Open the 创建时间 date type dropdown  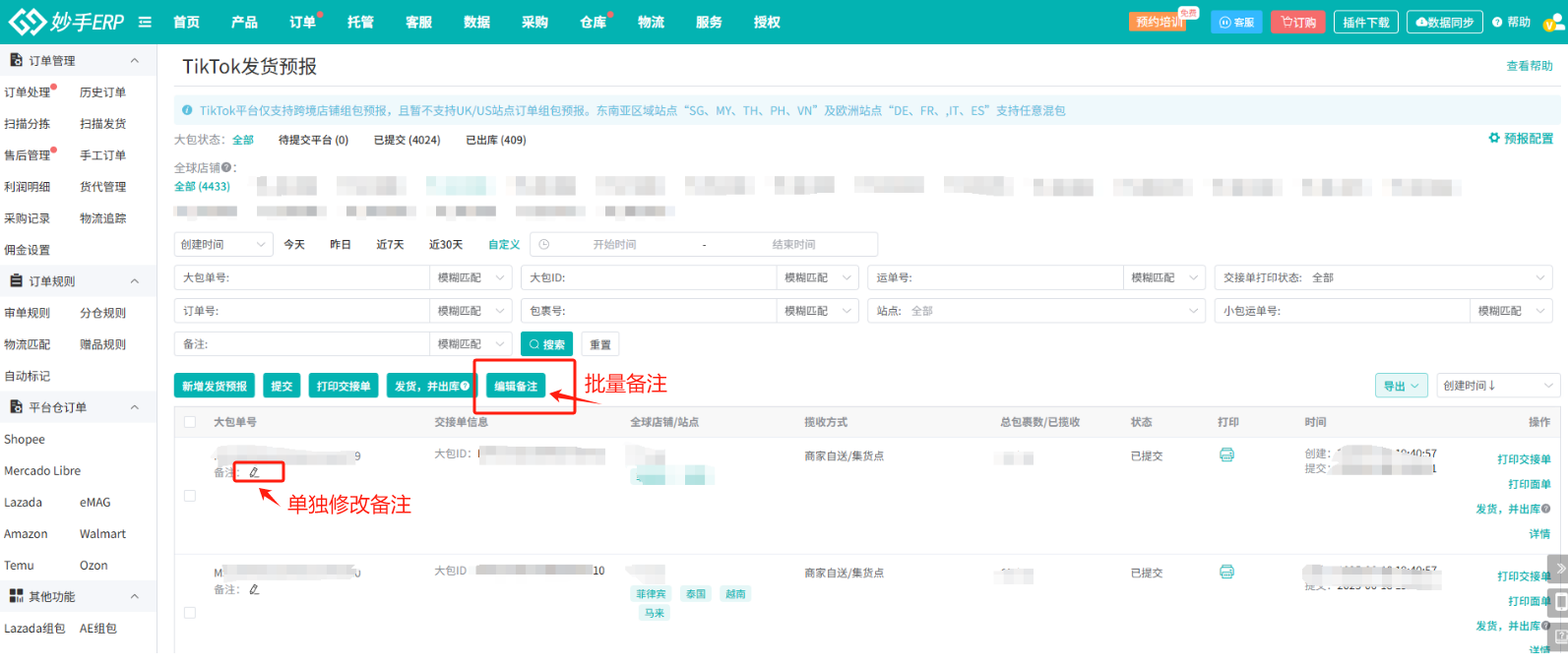point(223,244)
